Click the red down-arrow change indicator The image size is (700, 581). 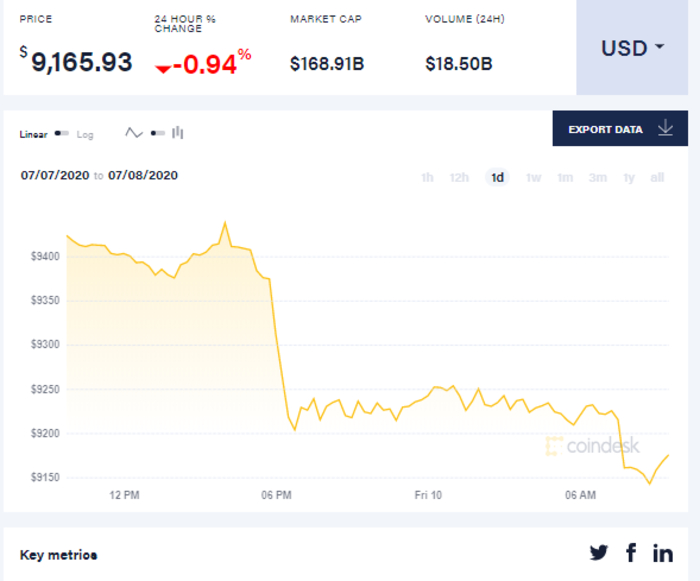pyautogui.click(x=163, y=68)
